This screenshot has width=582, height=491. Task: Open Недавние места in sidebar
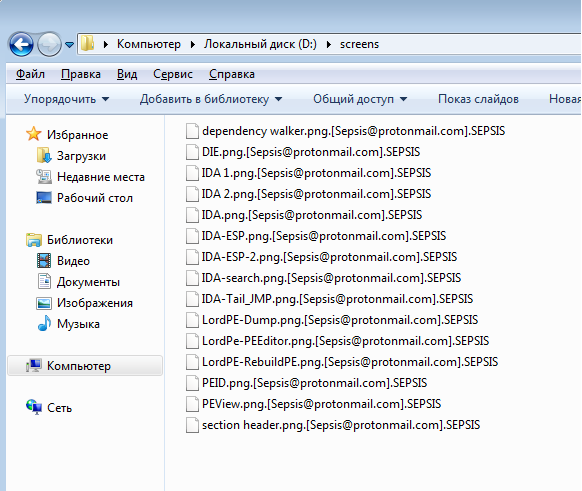[x=101, y=177]
